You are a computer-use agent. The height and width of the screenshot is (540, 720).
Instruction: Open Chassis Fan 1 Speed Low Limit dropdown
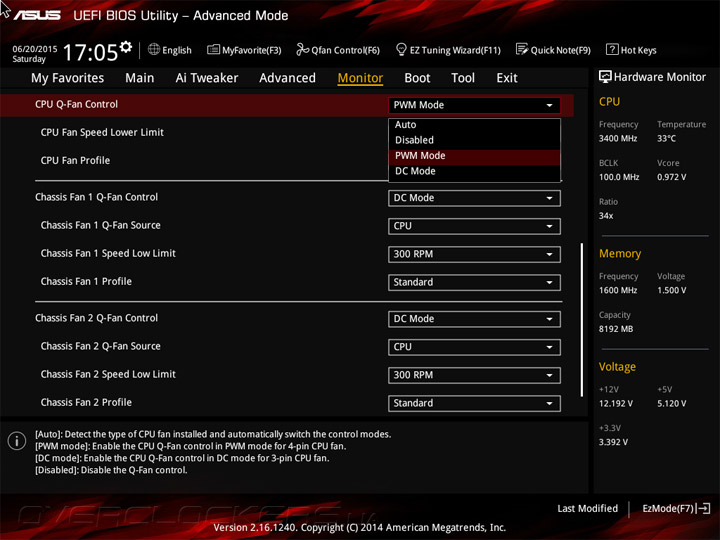pyautogui.click(x=474, y=254)
